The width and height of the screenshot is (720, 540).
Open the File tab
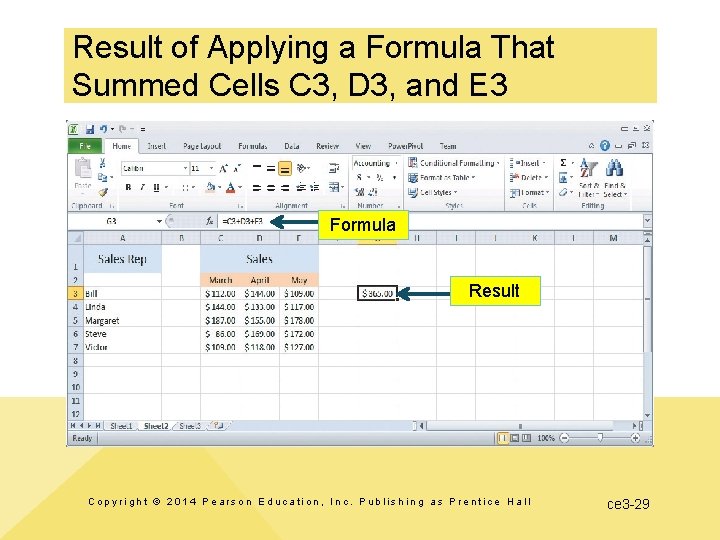[x=84, y=146]
